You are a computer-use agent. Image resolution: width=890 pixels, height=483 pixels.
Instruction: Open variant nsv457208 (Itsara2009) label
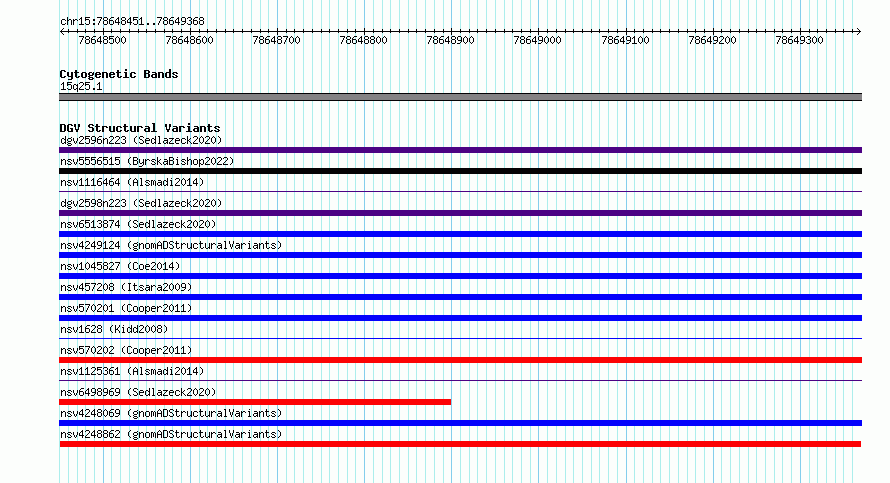(x=126, y=287)
